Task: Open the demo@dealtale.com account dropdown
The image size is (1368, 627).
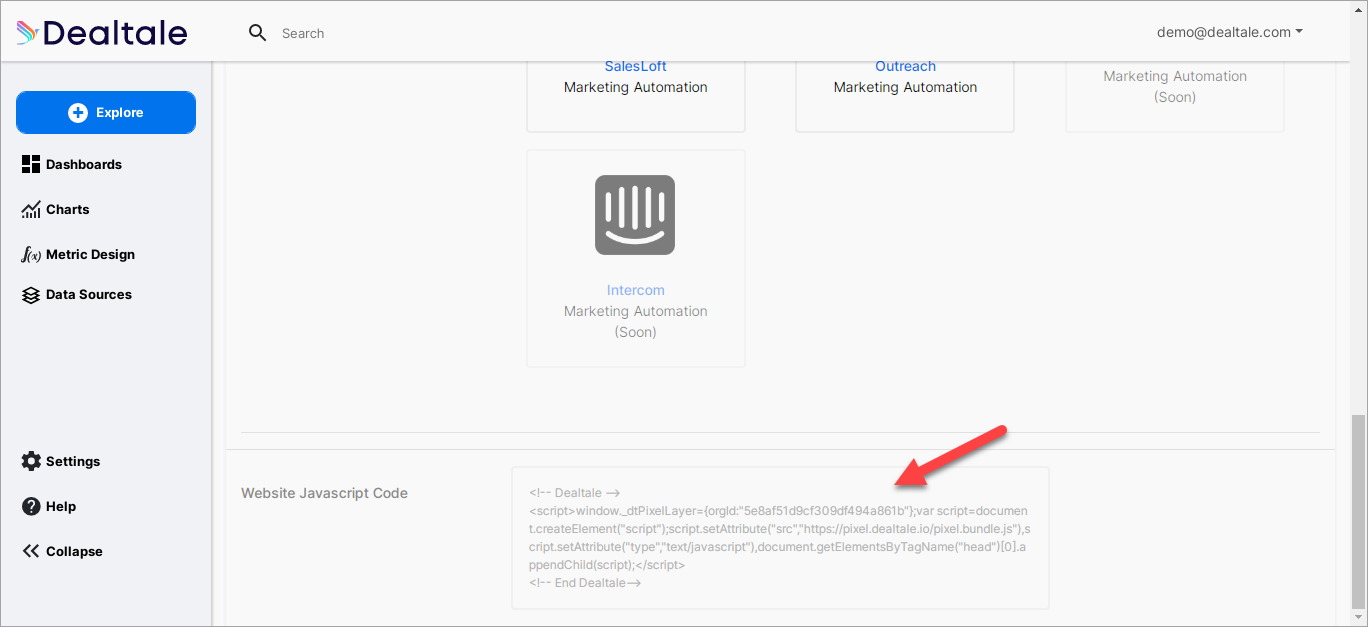Action: [1229, 32]
